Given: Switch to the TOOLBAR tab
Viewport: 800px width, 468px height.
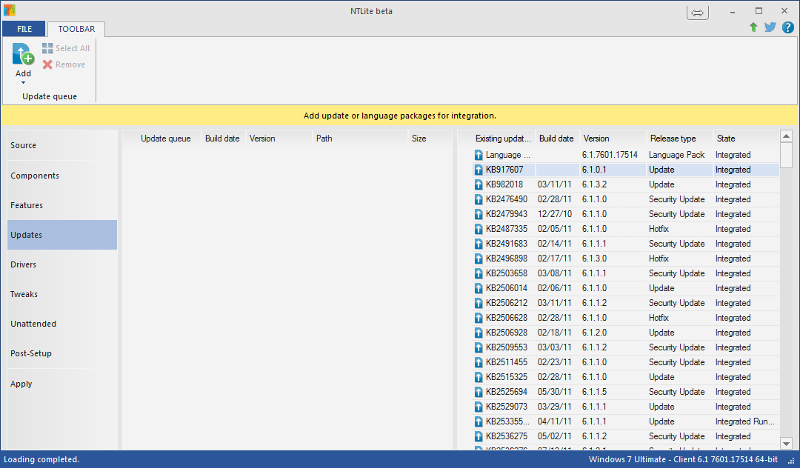Looking at the screenshot, I should [x=76, y=29].
